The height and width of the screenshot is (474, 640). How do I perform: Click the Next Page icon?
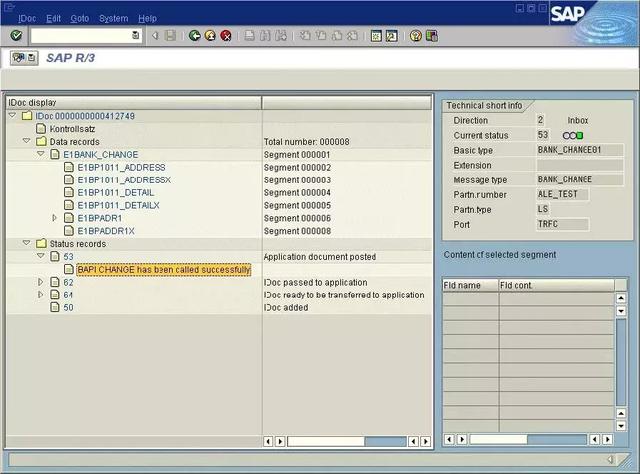pos(337,36)
